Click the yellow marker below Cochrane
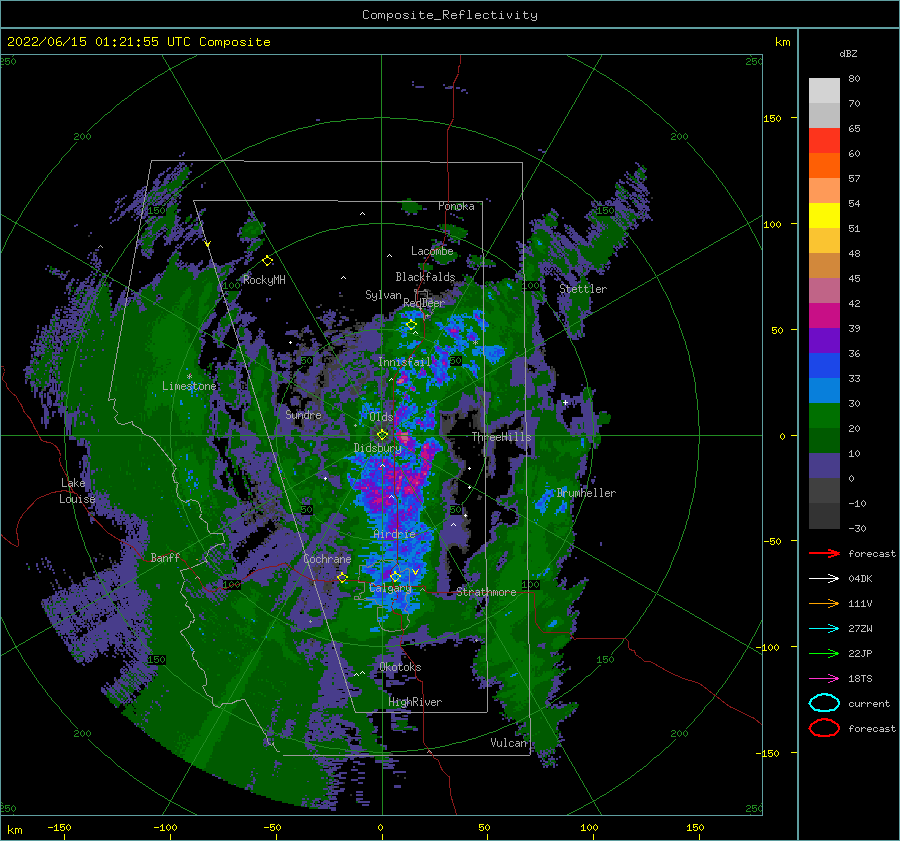This screenshot has height=841, width=900. [342, 577]
